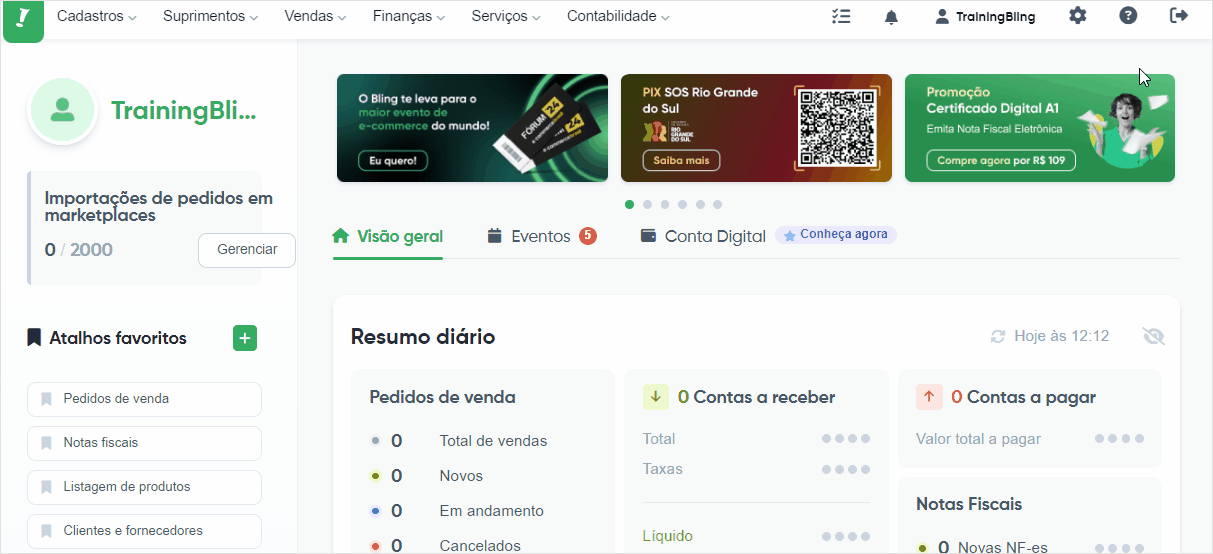1213x554 pixels.
Task: Expand the Contabilidade menu
Action: (x=618, y=16)
